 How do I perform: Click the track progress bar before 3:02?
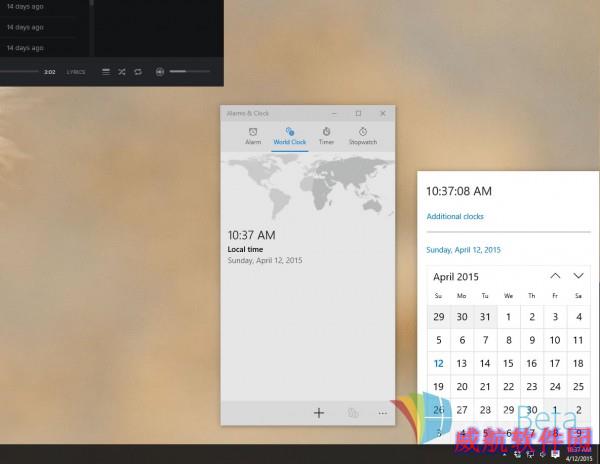point(19,71)
